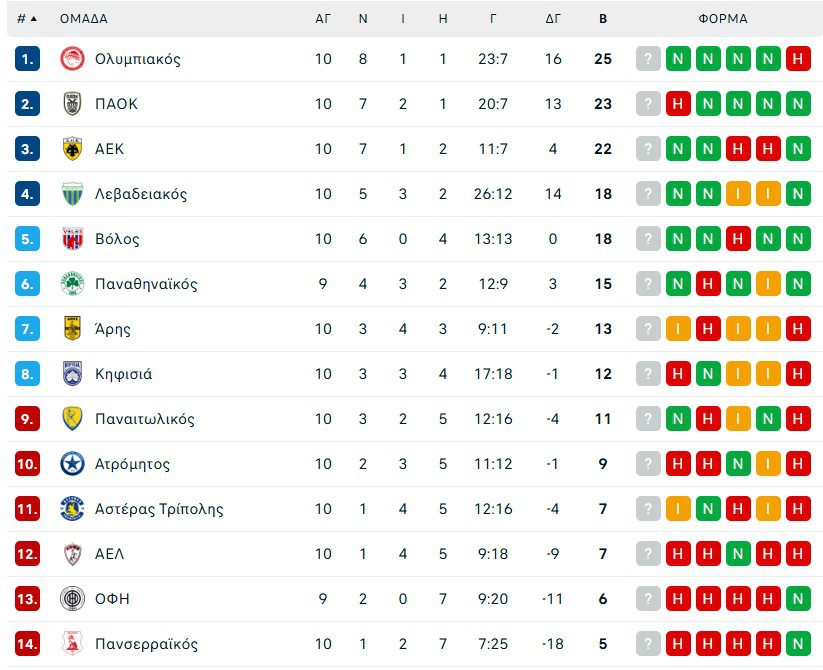The height and width of the screenshot is (670, 823).
Task: Click the green N form badge for ΟΦΗ
Action: (798, 599)
